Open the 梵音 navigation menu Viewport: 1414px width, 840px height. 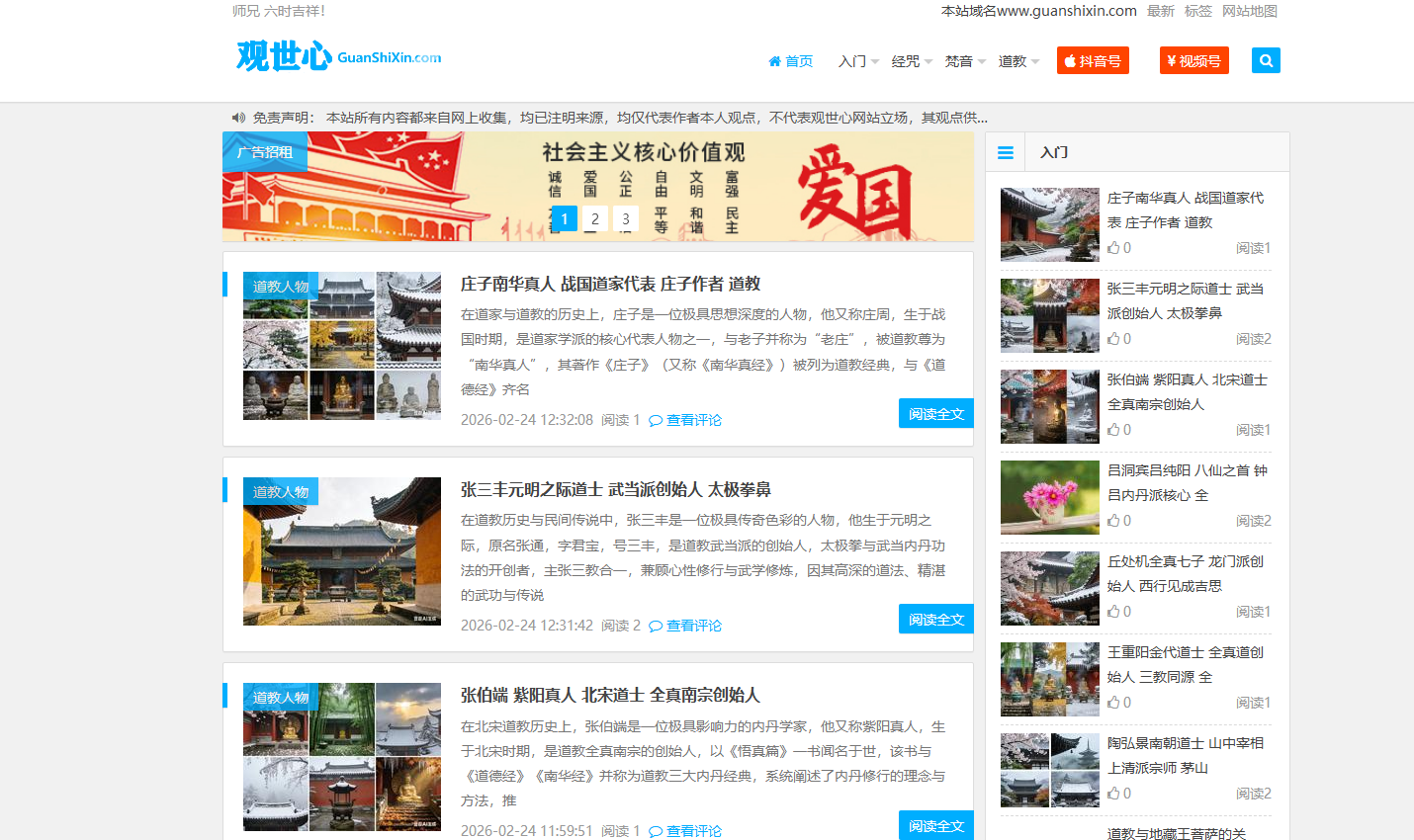[964, 61]
